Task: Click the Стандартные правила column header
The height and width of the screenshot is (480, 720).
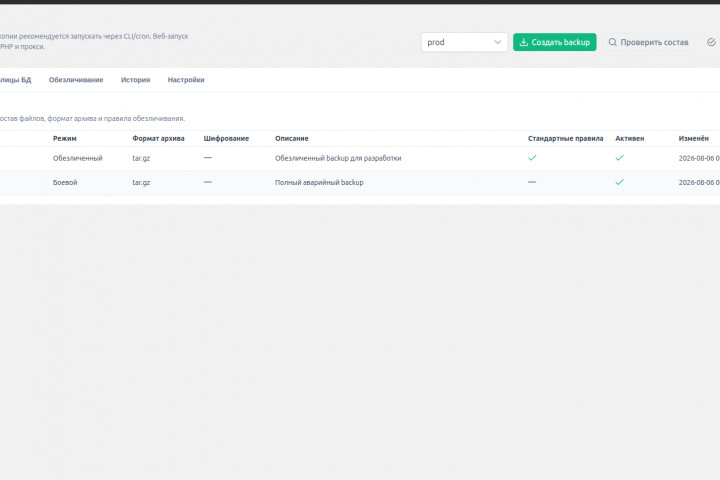Action: (x=565, y=138)
